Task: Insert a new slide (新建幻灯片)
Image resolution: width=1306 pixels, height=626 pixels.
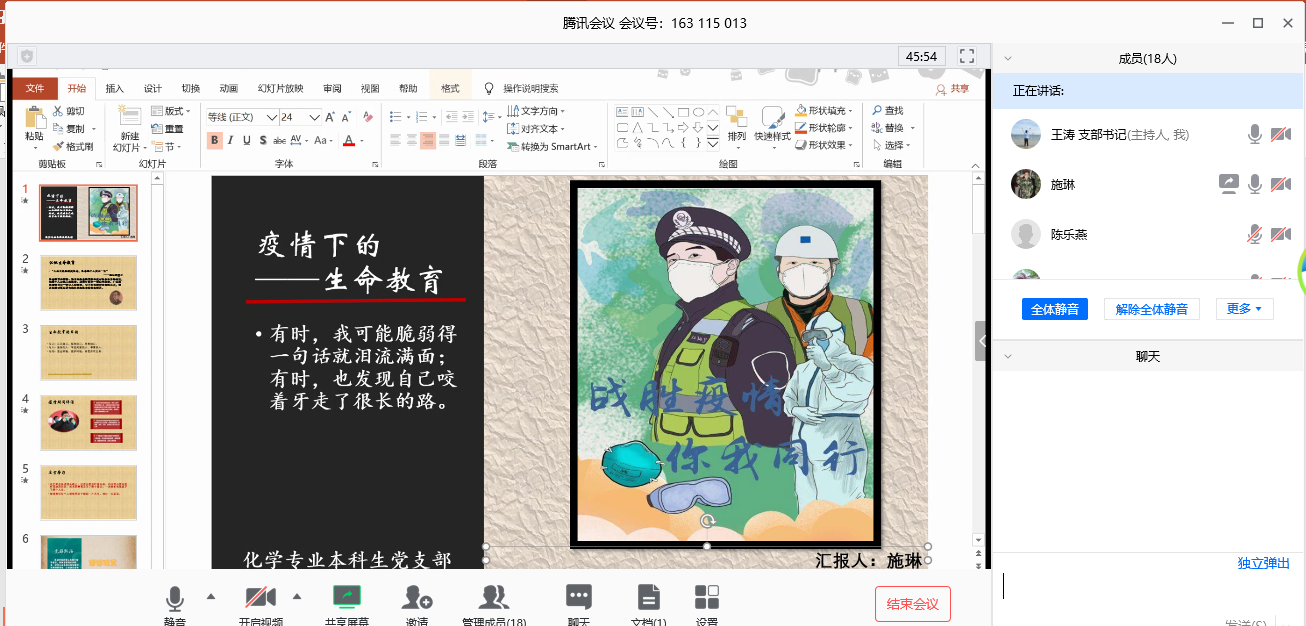Action: click(130, 128)
